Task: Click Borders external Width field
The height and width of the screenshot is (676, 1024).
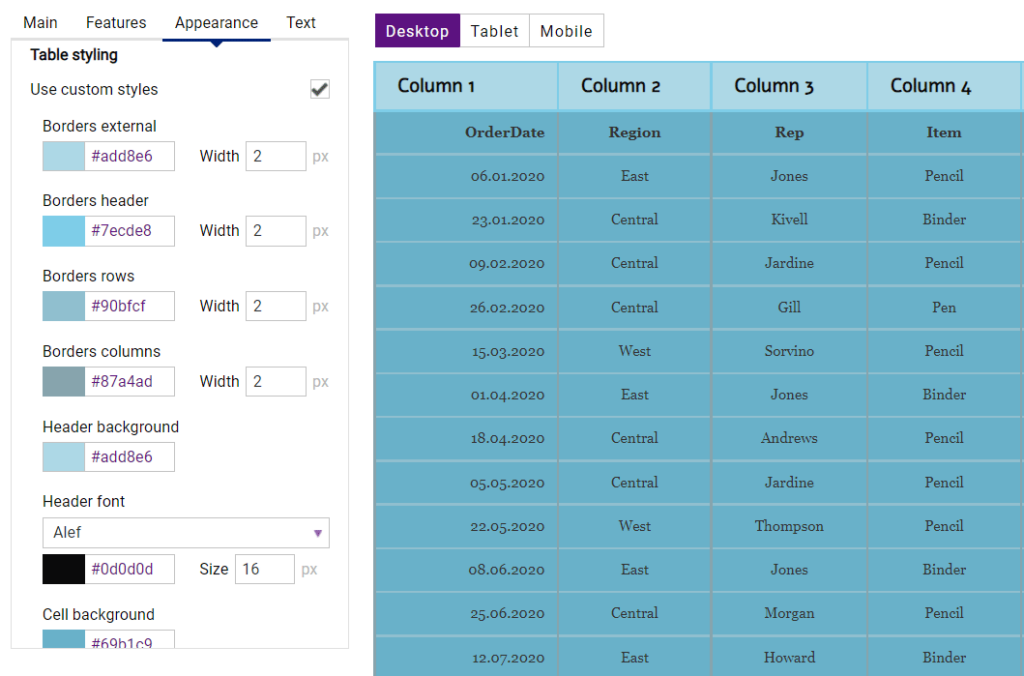Action: point(276,156)
